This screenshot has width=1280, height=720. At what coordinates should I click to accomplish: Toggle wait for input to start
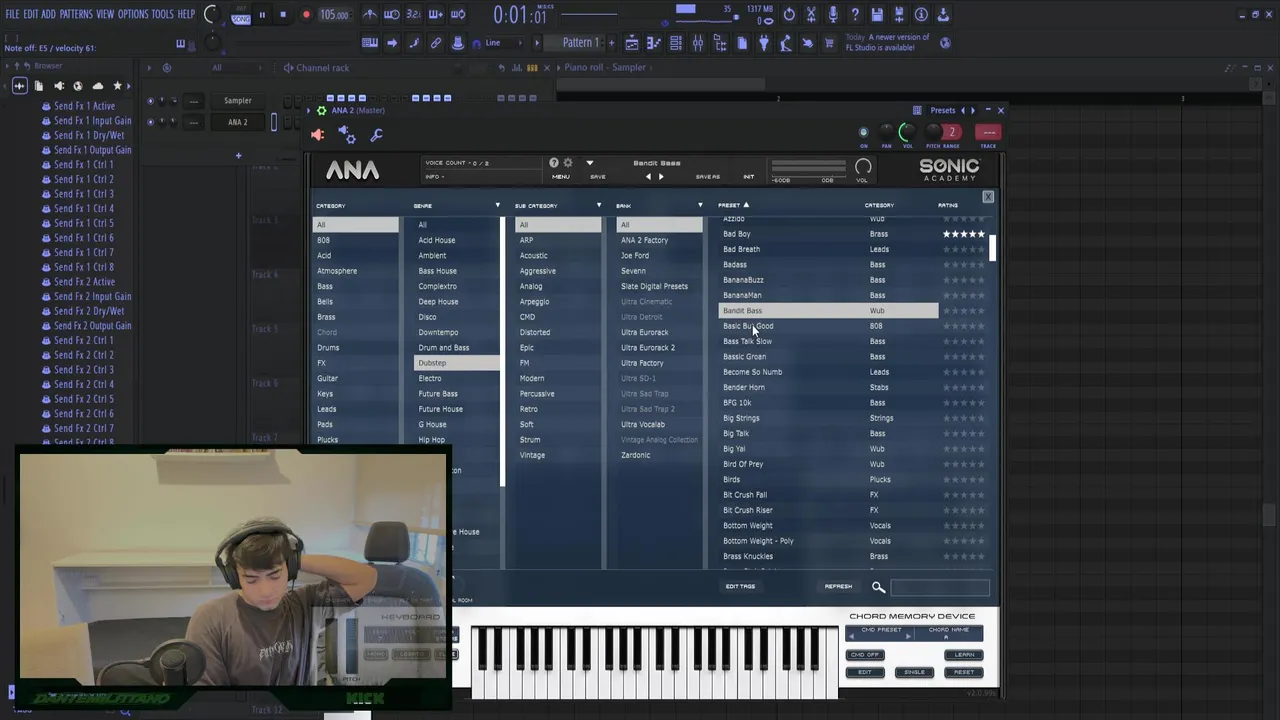pos(392,15)
